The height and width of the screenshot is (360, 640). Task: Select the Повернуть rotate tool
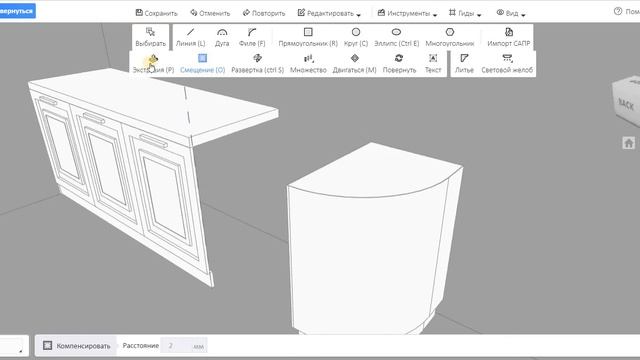[x=399, y=64]
